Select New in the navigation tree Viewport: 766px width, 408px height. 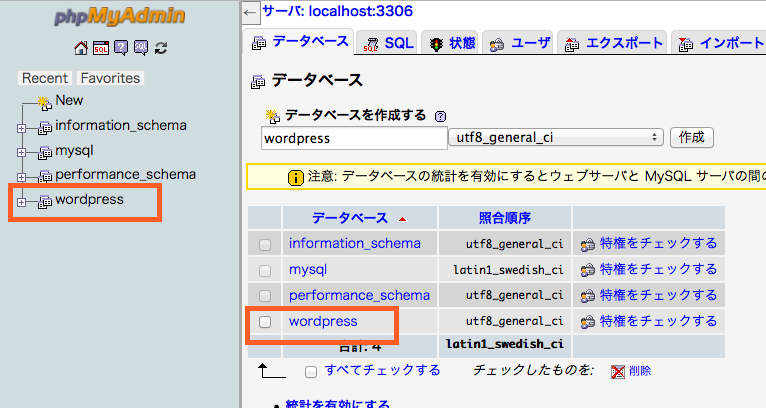(69, 100)
